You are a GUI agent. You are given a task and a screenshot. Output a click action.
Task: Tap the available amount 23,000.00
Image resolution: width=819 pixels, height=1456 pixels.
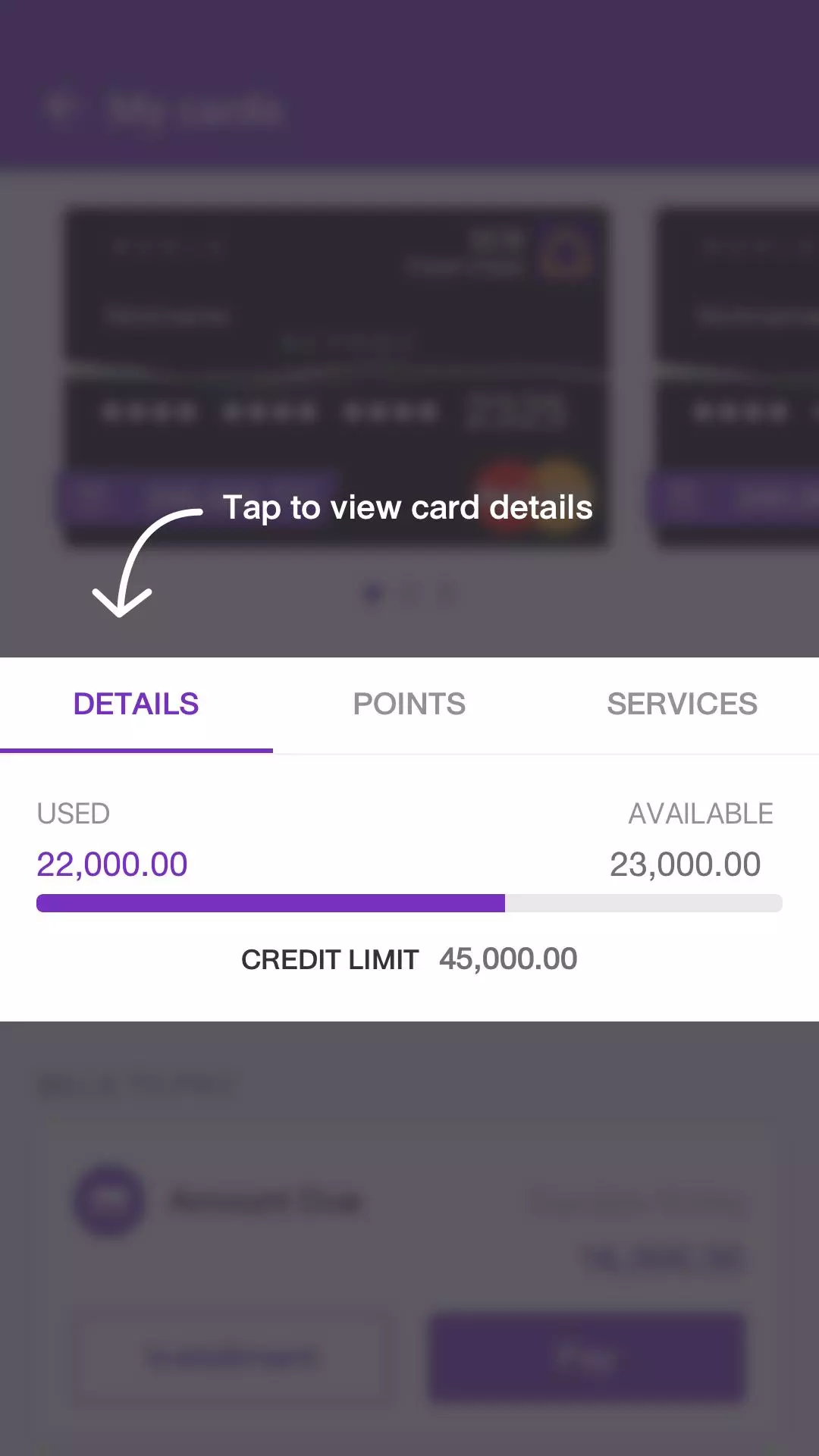click(685, 864)
